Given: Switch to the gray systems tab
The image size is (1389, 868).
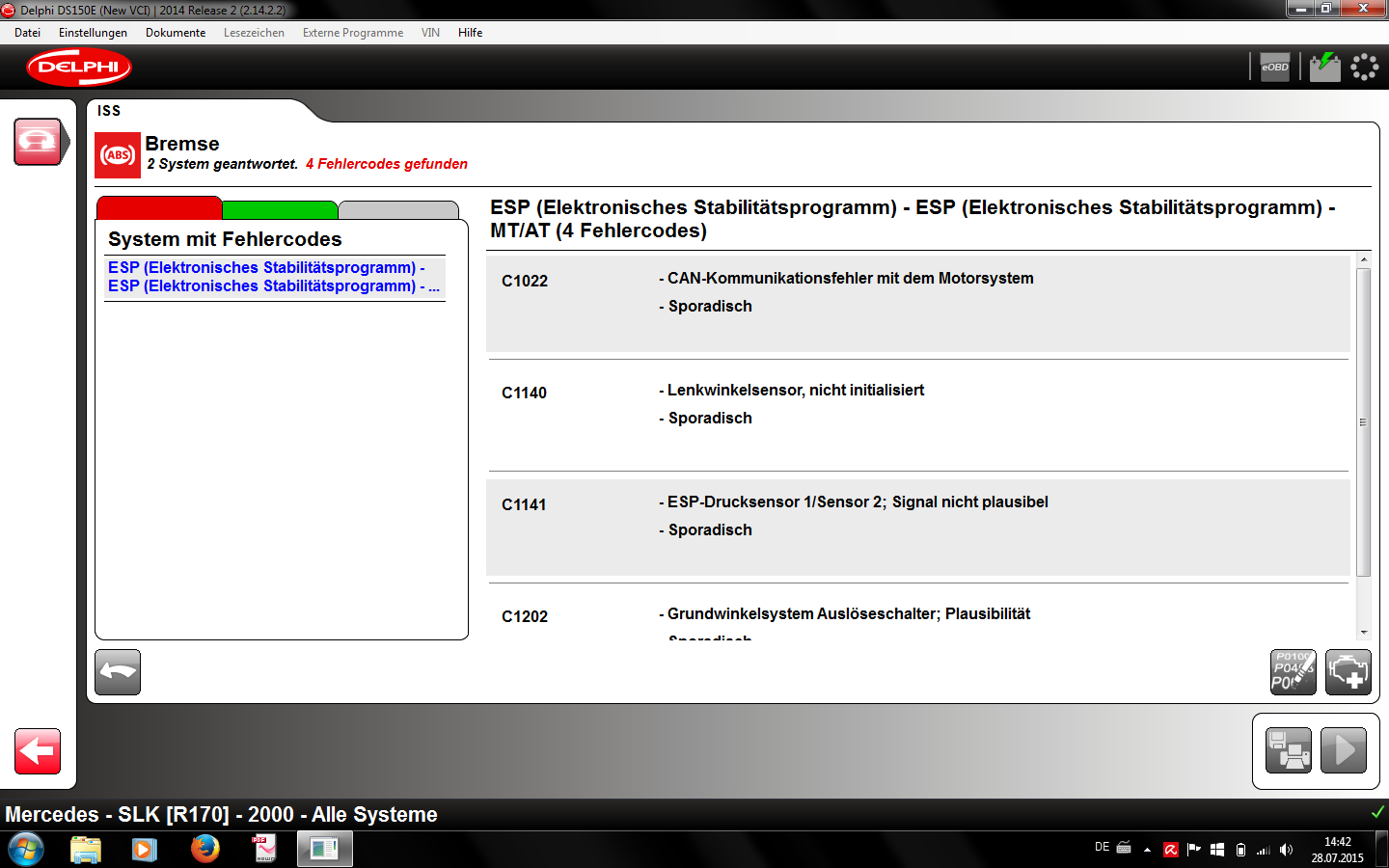Looking at the screenshot, I should pos(397,210).
